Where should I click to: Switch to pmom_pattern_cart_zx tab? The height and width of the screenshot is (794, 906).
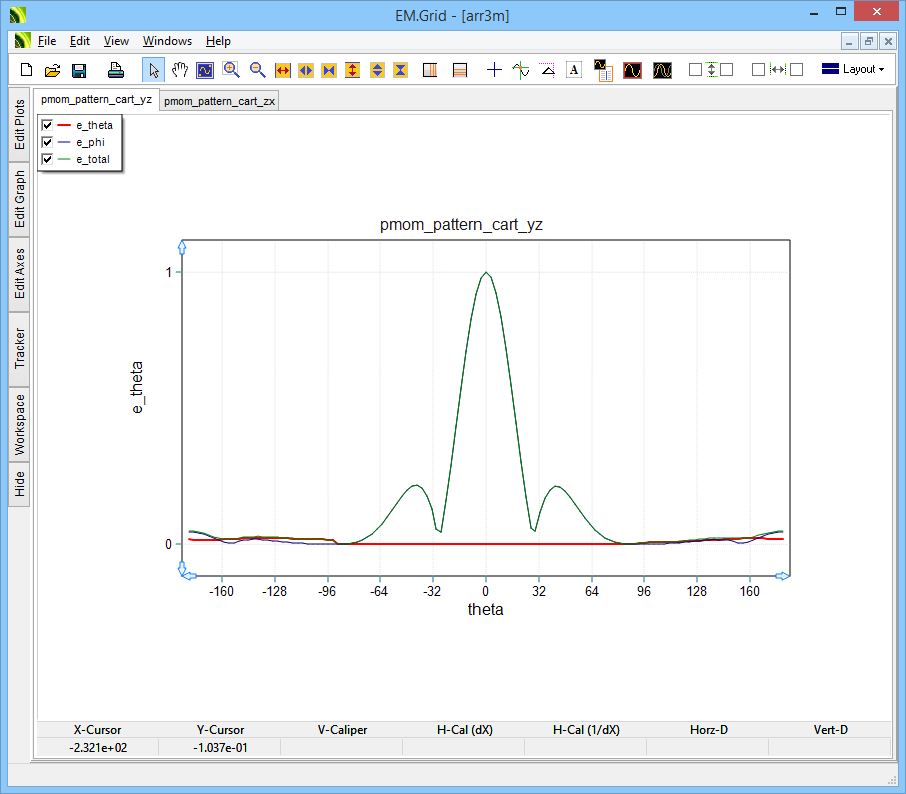pos(220,101)
